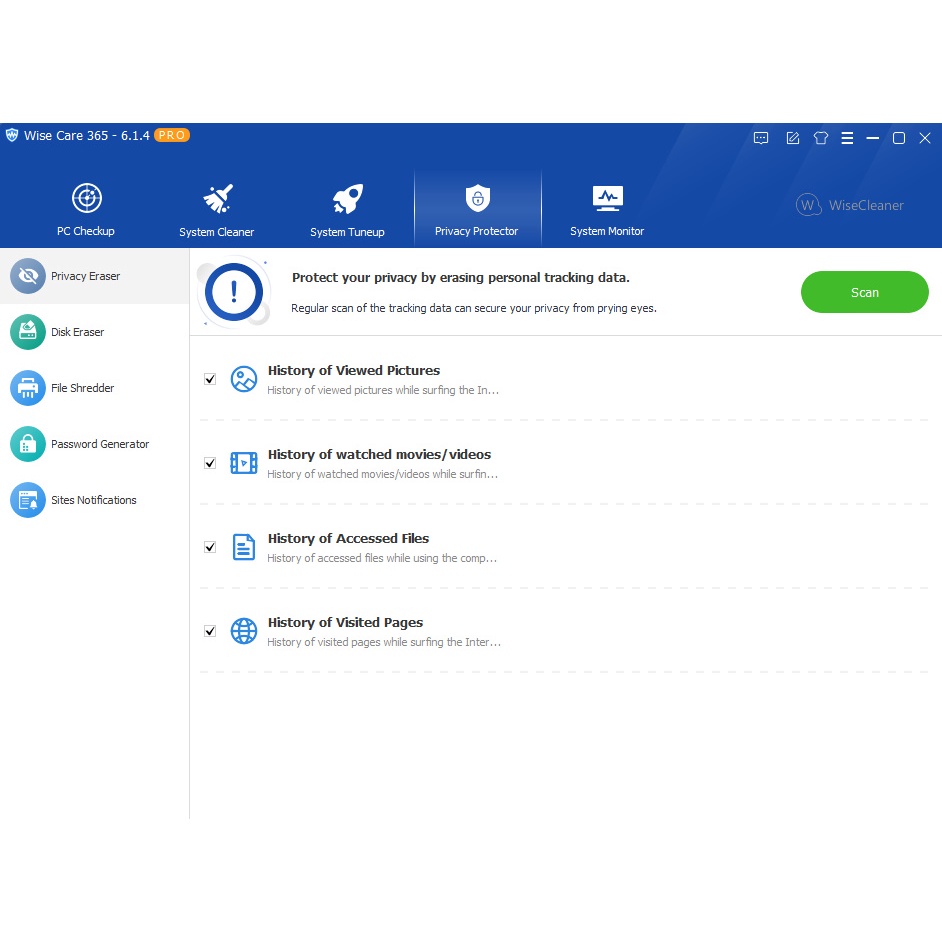Open the feedback message icon
The image size is (942, 942).
coord(761,138)
